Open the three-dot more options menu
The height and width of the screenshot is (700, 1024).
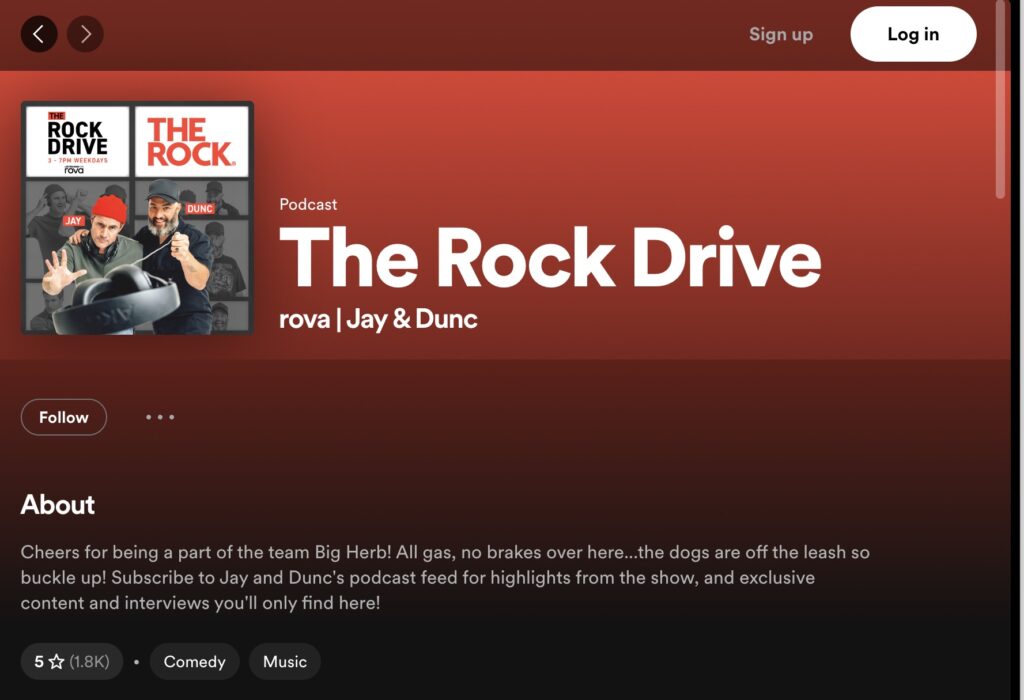160,417
